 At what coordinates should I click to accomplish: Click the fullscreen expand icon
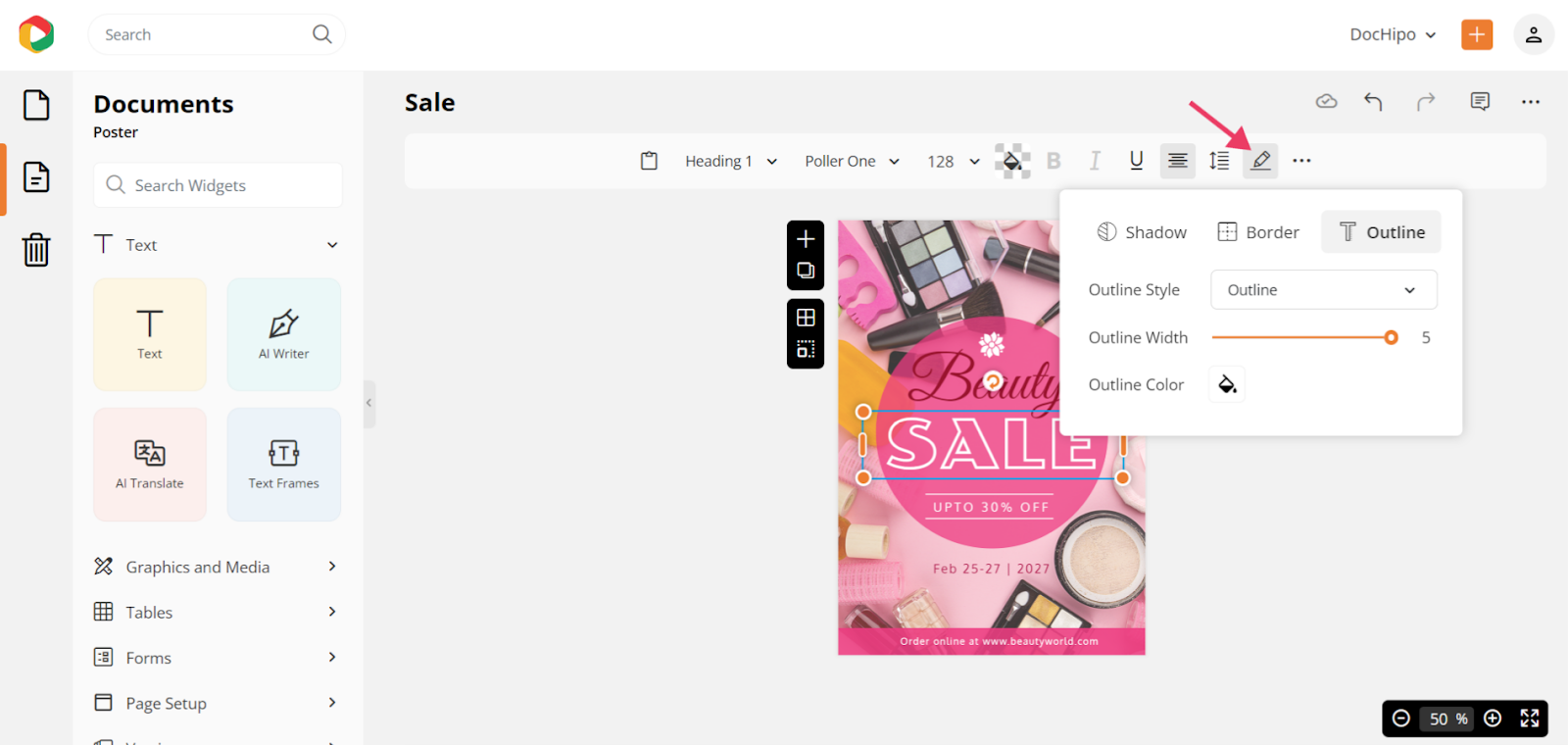tap(1529, 719)
